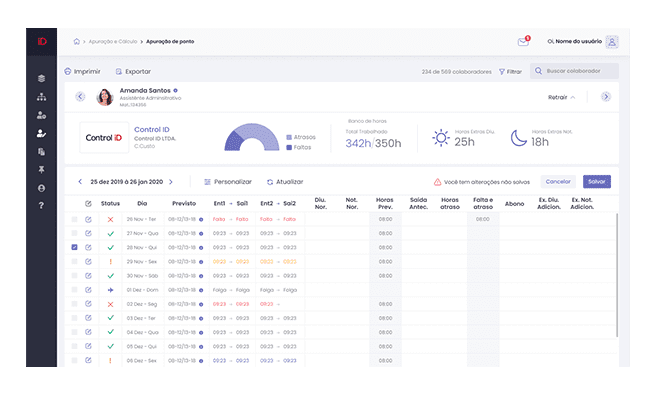Select the pin icon in sidebar
This screenshot has width=653, height=394.
41,170
